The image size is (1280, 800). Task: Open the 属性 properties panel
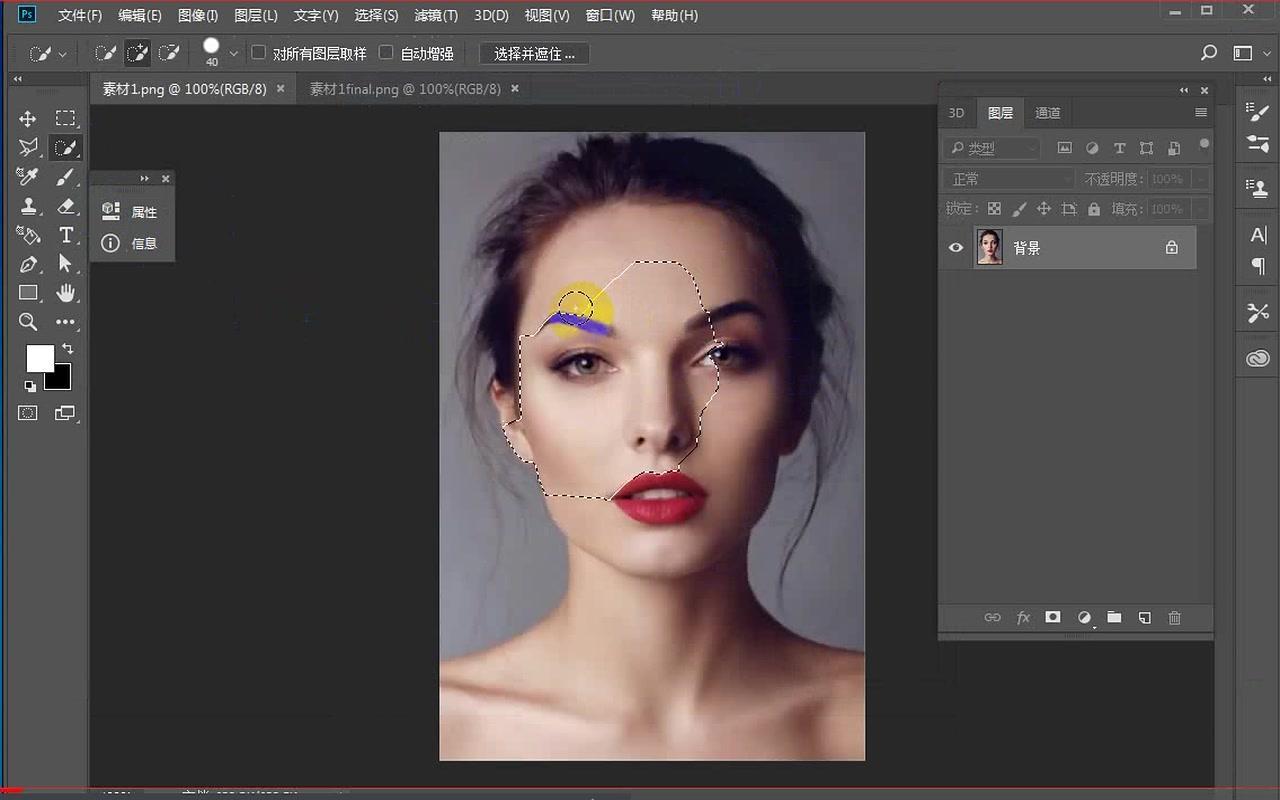coord(131,212)
